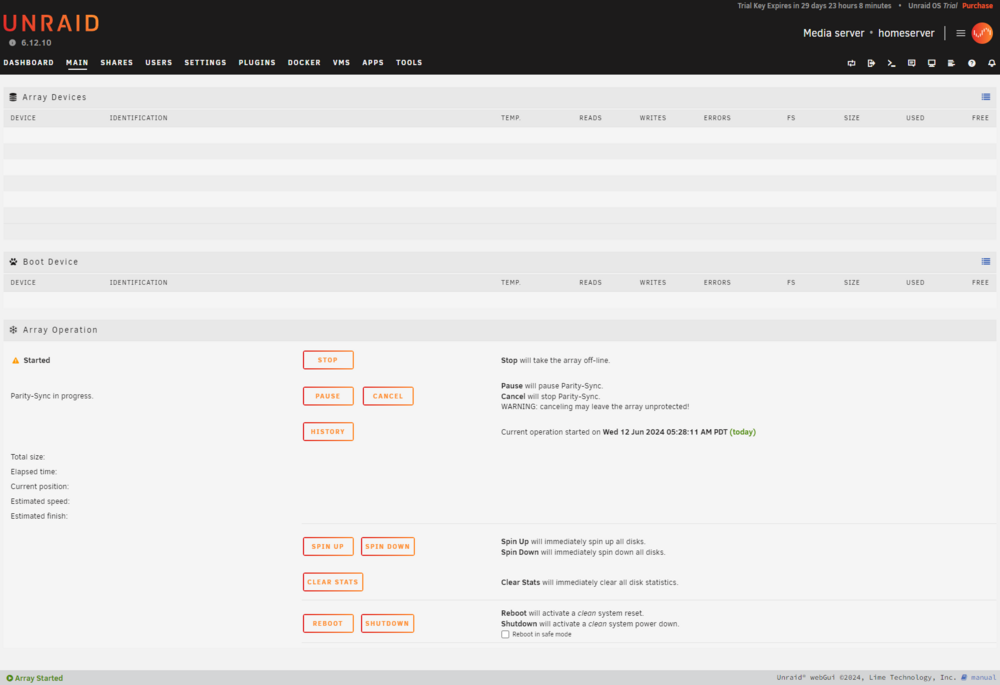Screen dimensions: 1000x685
Task: Click the 'Elapsed time:' label
Action: (x=34, y=472)
